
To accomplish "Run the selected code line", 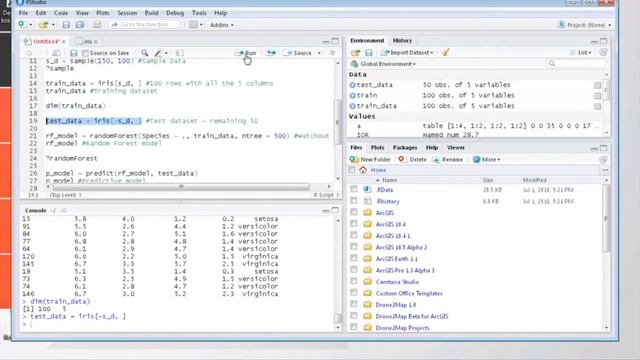I will (x=246, y=53).
